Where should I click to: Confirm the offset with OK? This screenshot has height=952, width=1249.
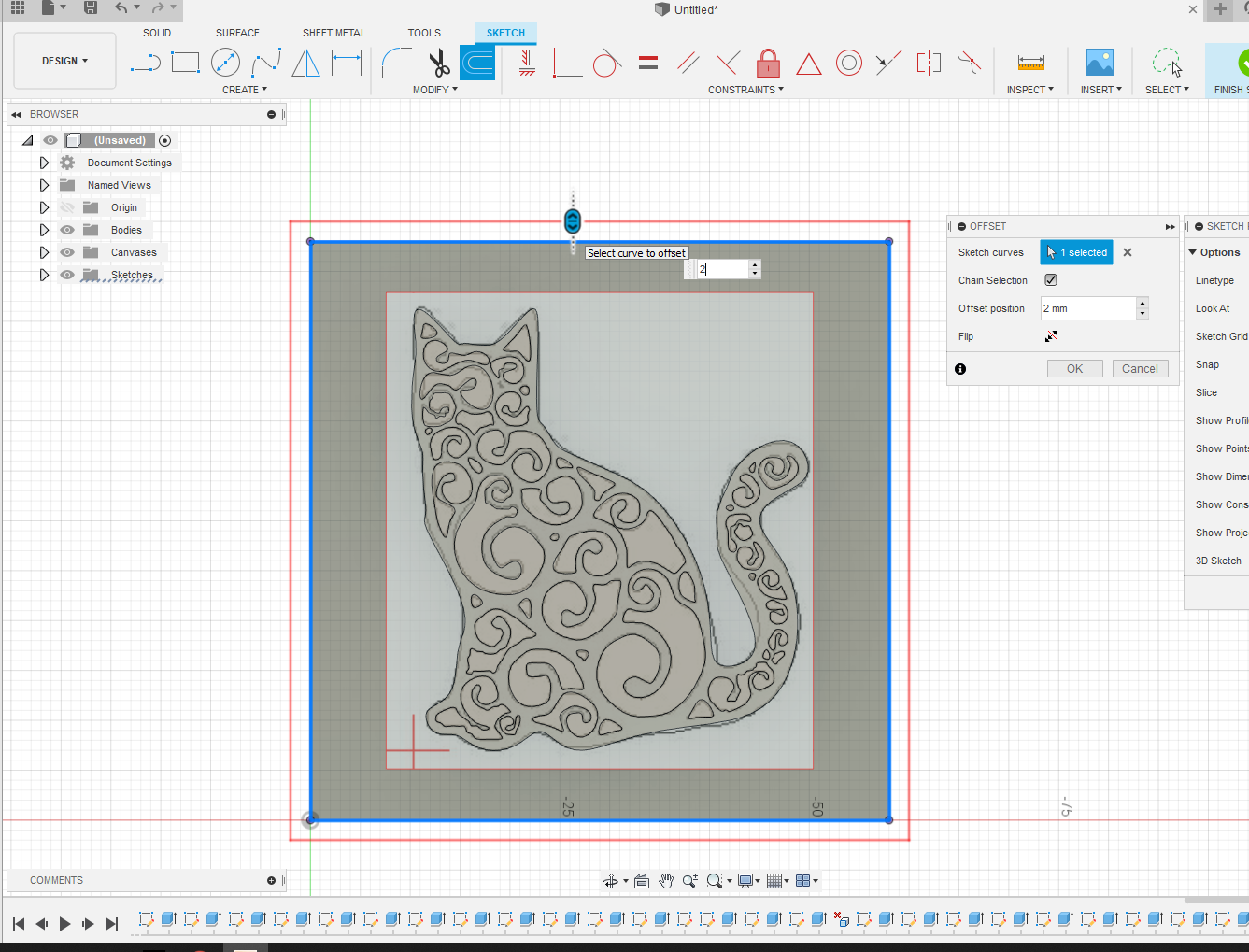pos(1074,369)
